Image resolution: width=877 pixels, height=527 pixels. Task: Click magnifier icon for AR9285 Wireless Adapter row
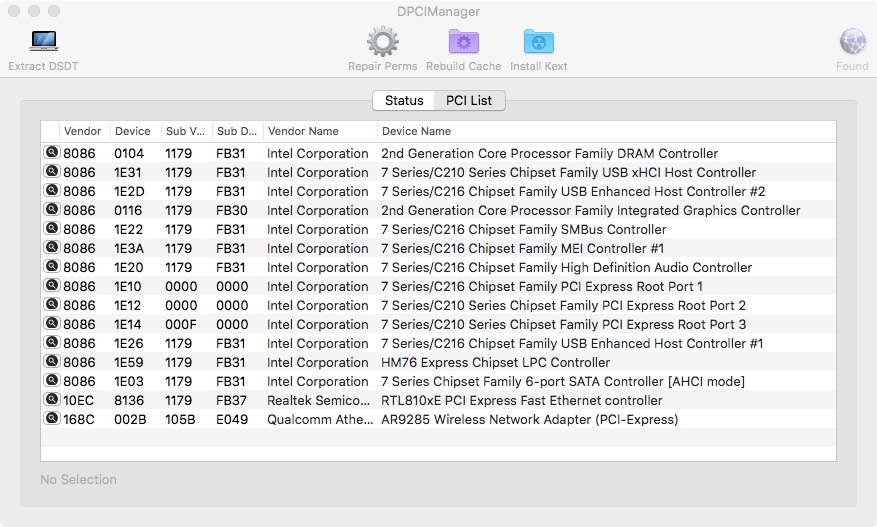pos(51,418)
